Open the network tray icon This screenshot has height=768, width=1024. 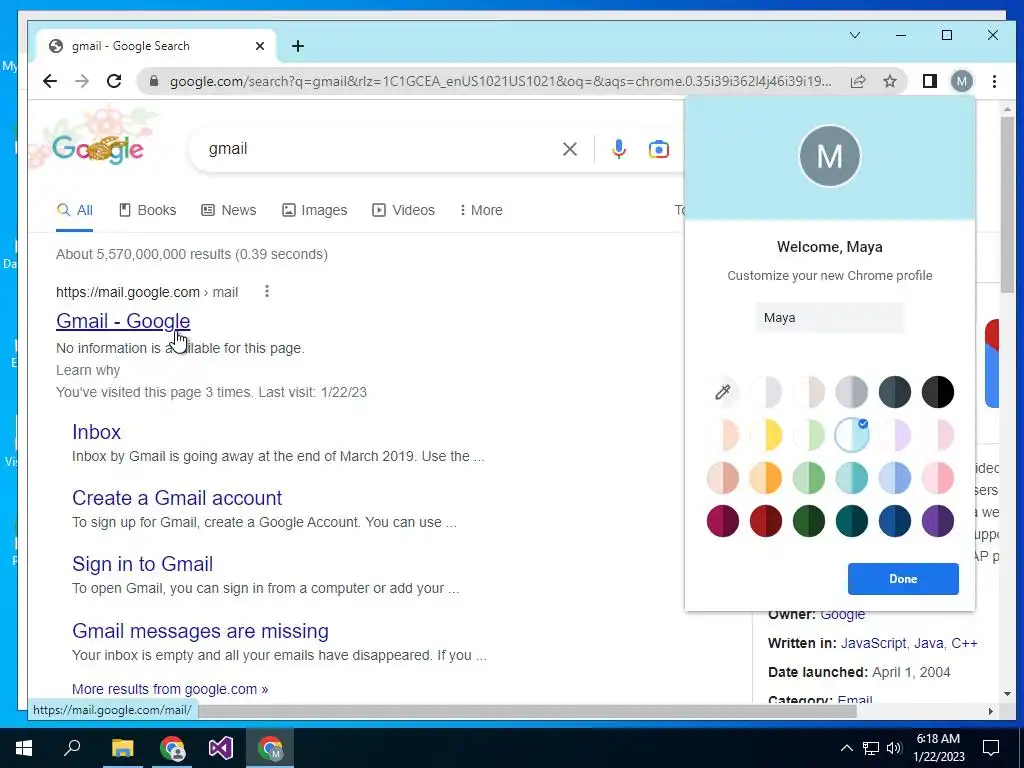click(871, 748)
